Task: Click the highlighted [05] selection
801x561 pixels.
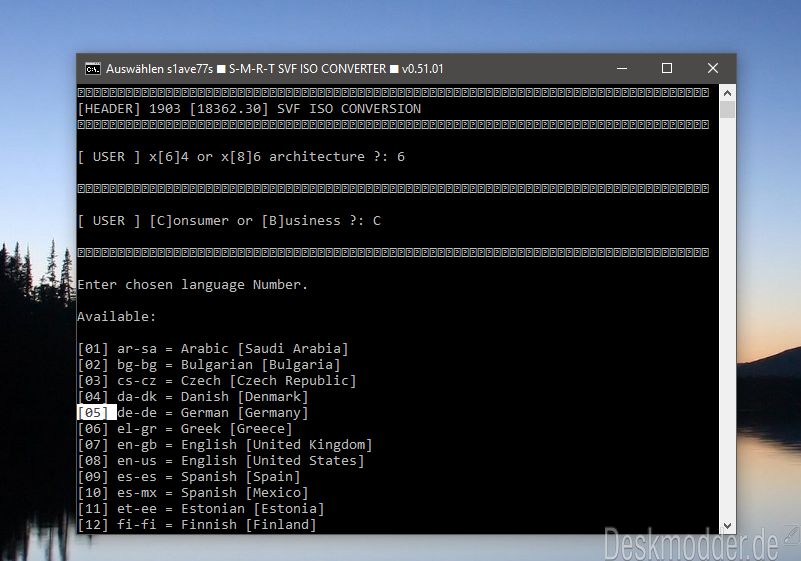Action: tap(97, 412)
